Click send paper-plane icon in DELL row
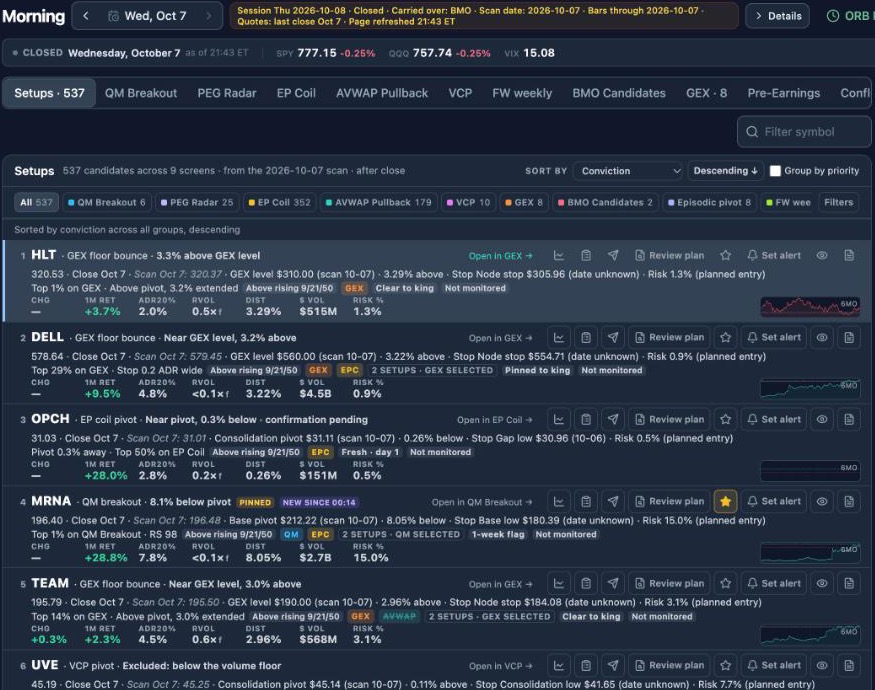 click(x=613, y=338)
